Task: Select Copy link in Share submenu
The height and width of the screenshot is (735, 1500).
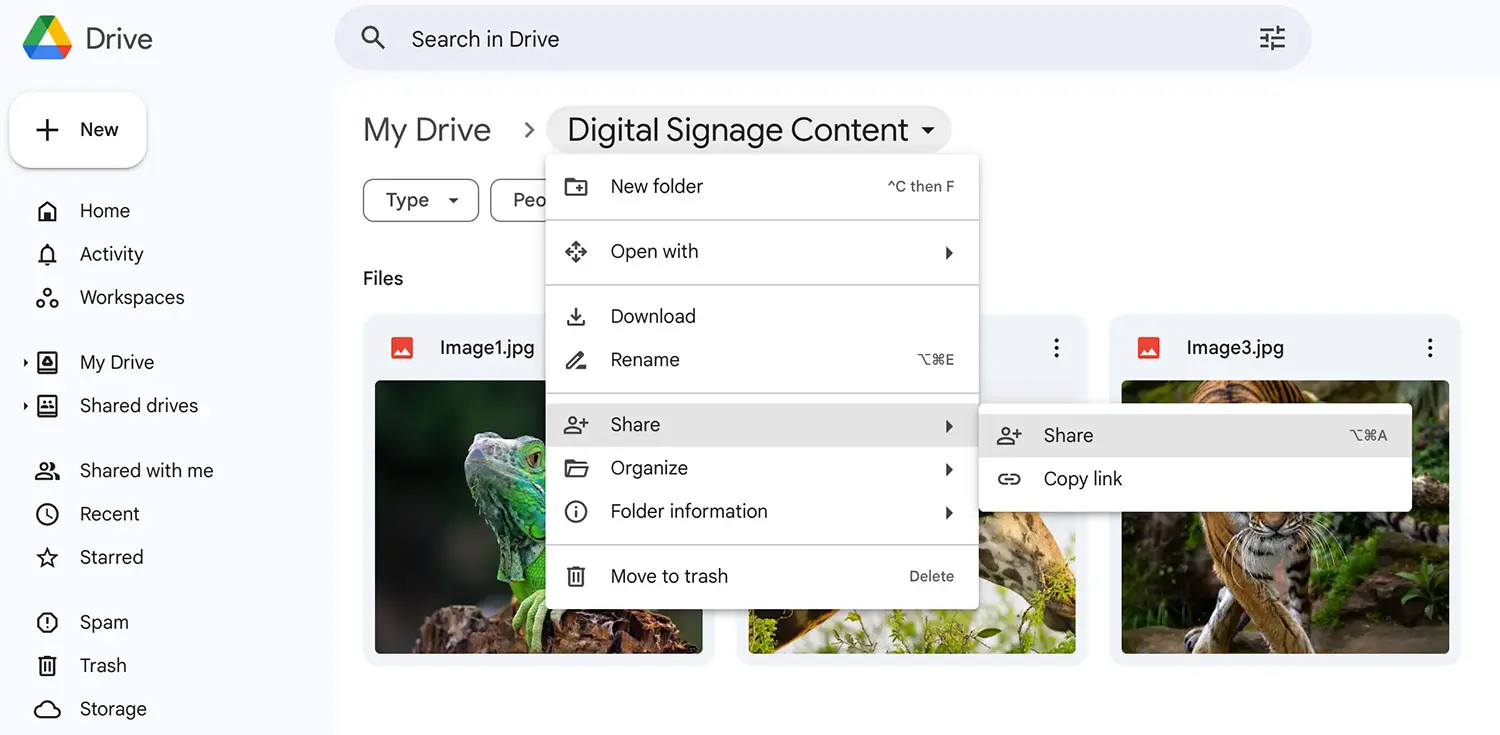Action: point(1082,479)
